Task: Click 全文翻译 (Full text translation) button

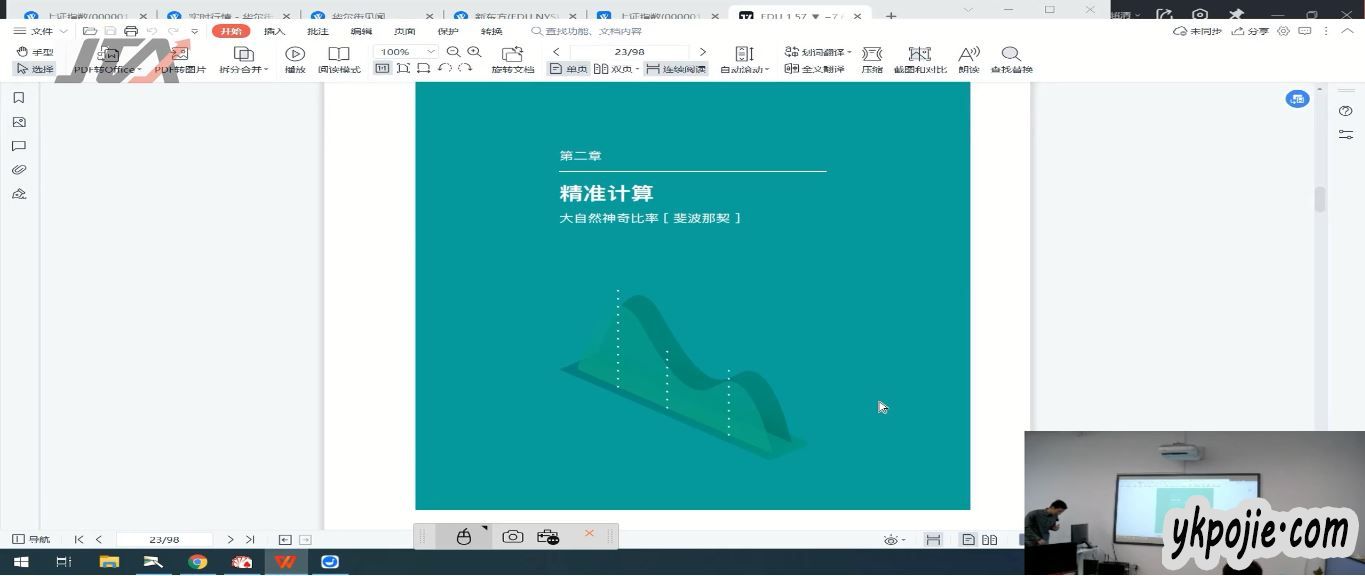Action: [x=815, y=69]
